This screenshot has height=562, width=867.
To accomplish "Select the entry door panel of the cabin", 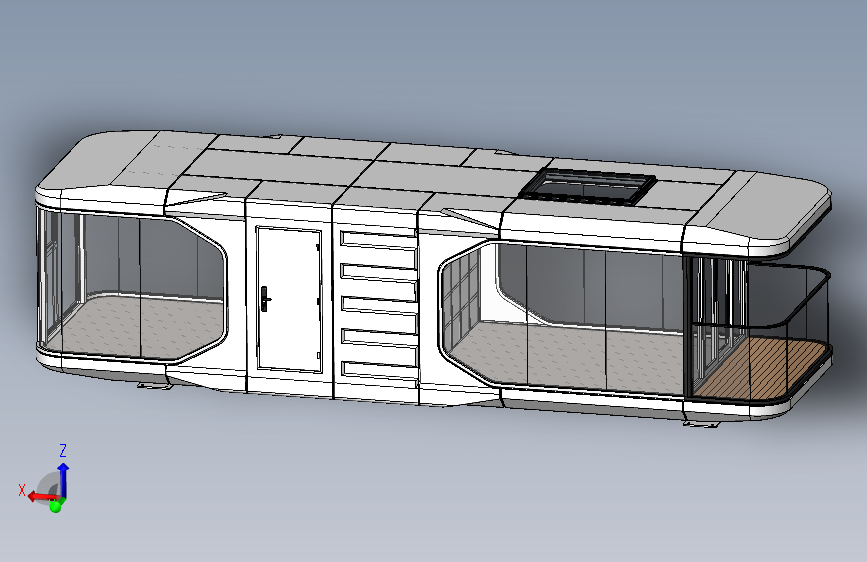I will pos(289,299).
